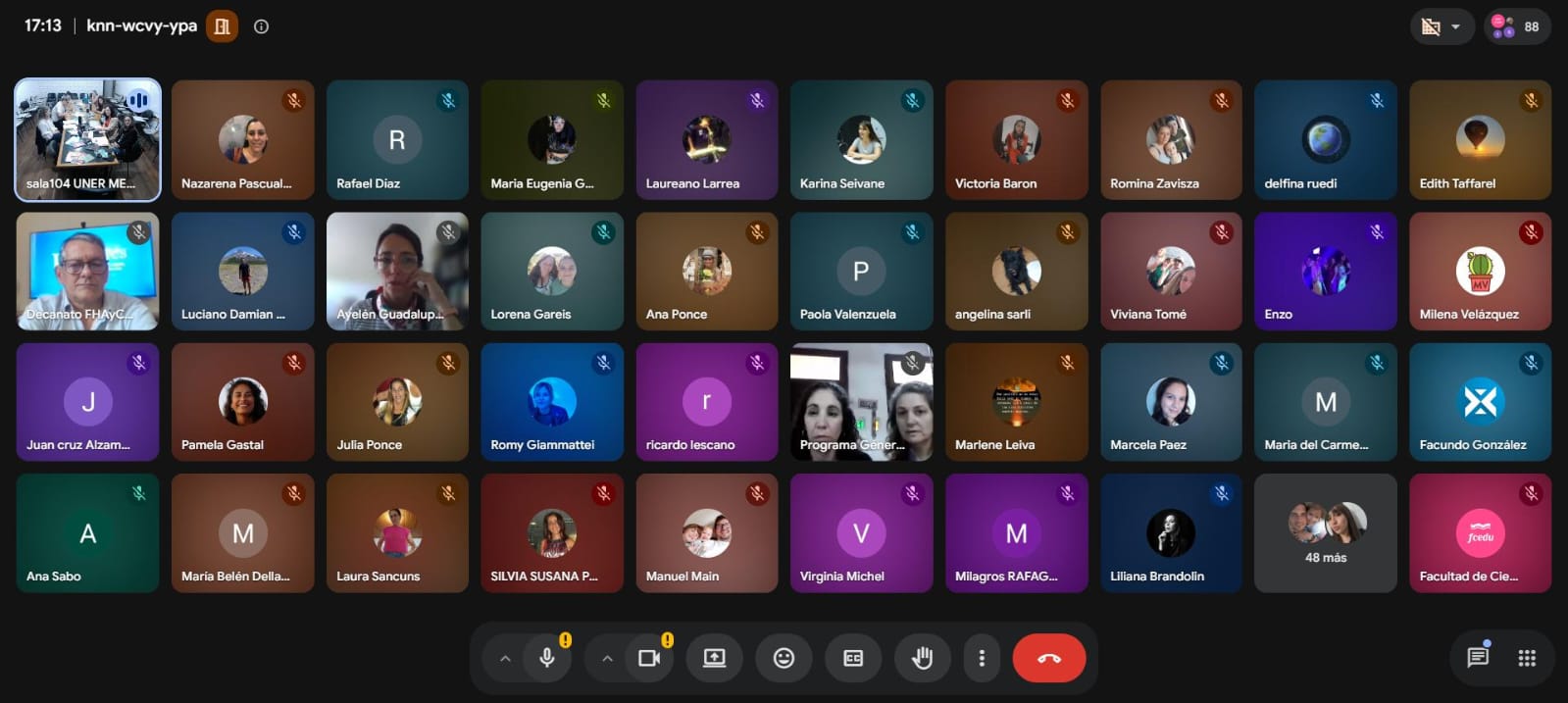Click the meeting code knn-wcvy-ypa
The image size is (1568, 703).
[142, 26]
